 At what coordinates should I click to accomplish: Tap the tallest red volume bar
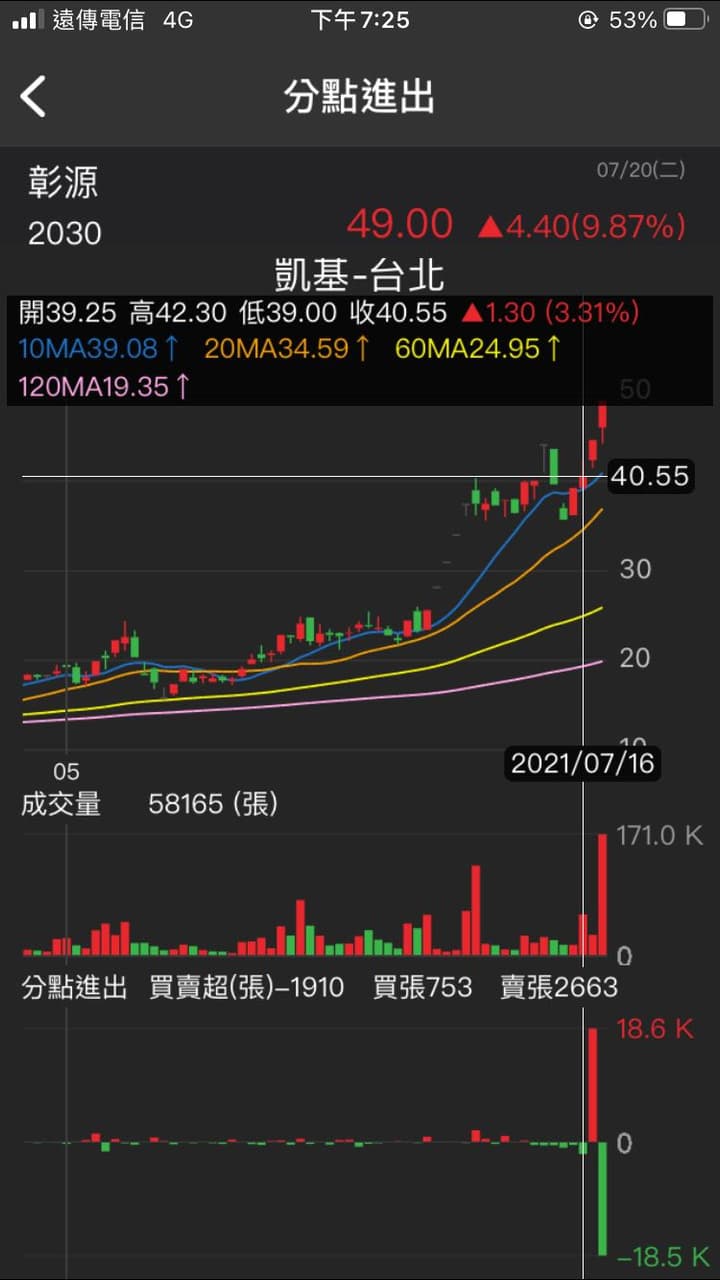[x=603, y=895]
